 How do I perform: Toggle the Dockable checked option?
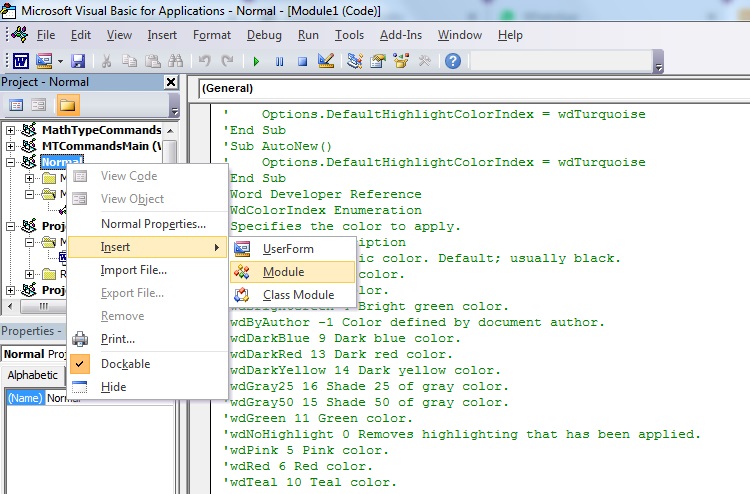(148, 364)
